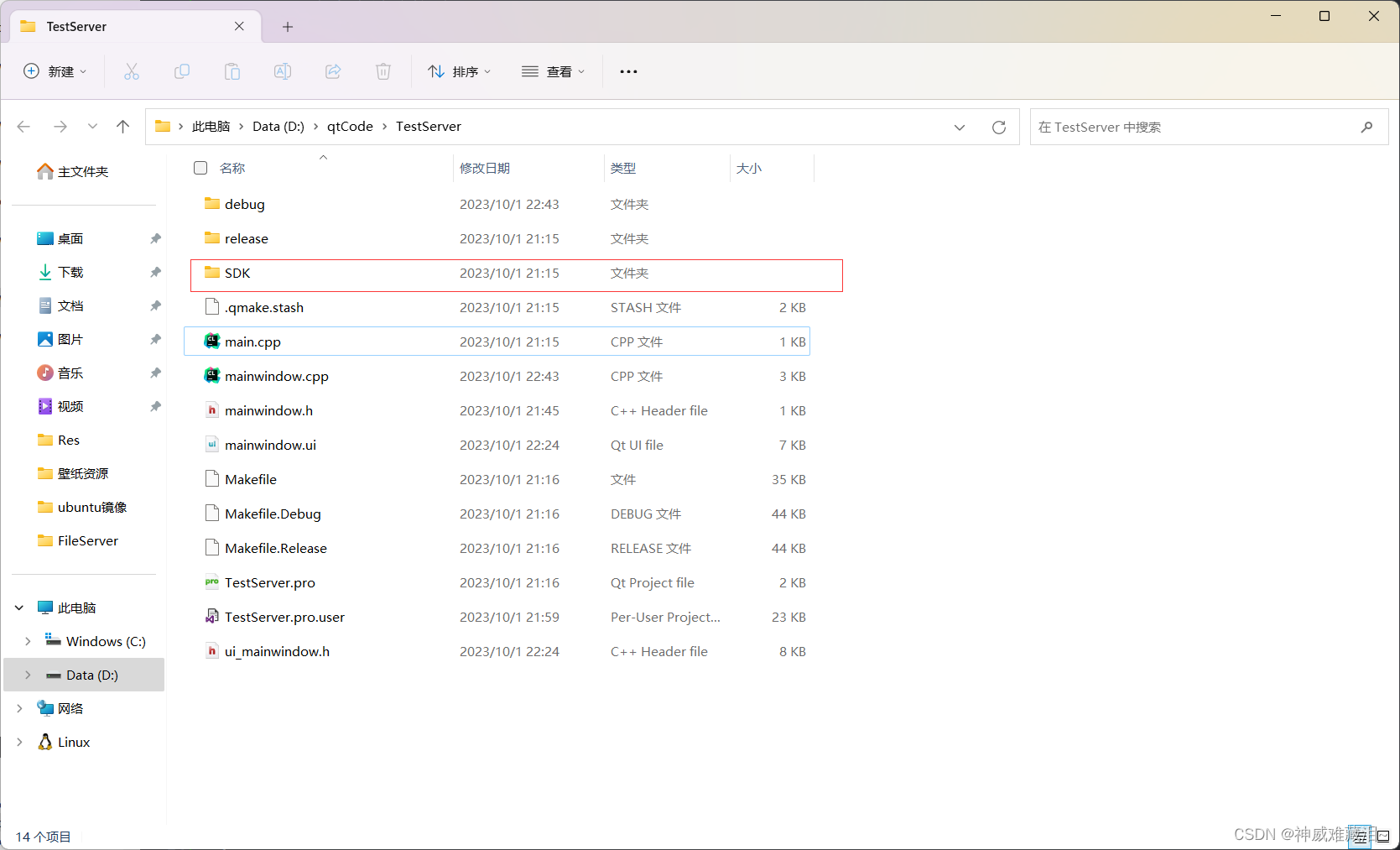Sort by 大小 column header
1400x850 pixels.
[x=749, y=168]
